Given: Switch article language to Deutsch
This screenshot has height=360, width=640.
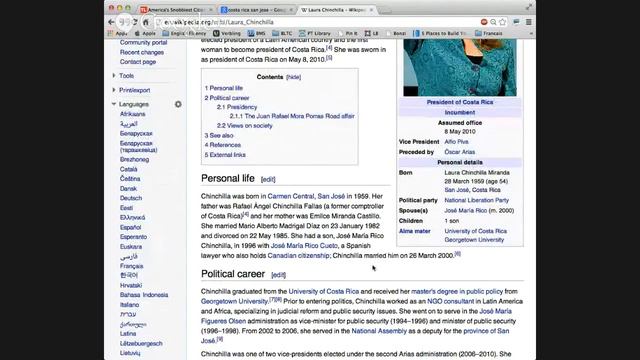Looking at the screenshot, I should click(131, 198).
